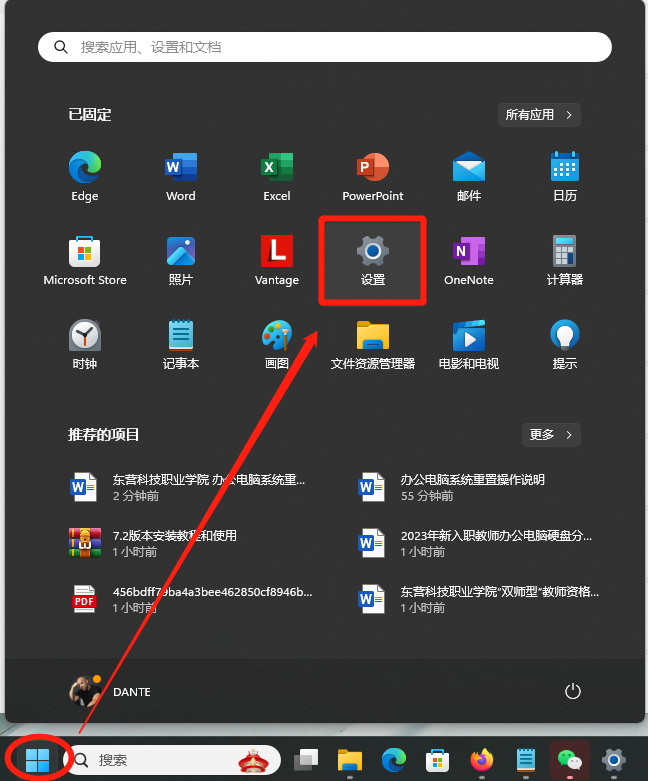648x781 pixels.
Task: Open the 电影和电视 app
Action: [x=469, y=345]
